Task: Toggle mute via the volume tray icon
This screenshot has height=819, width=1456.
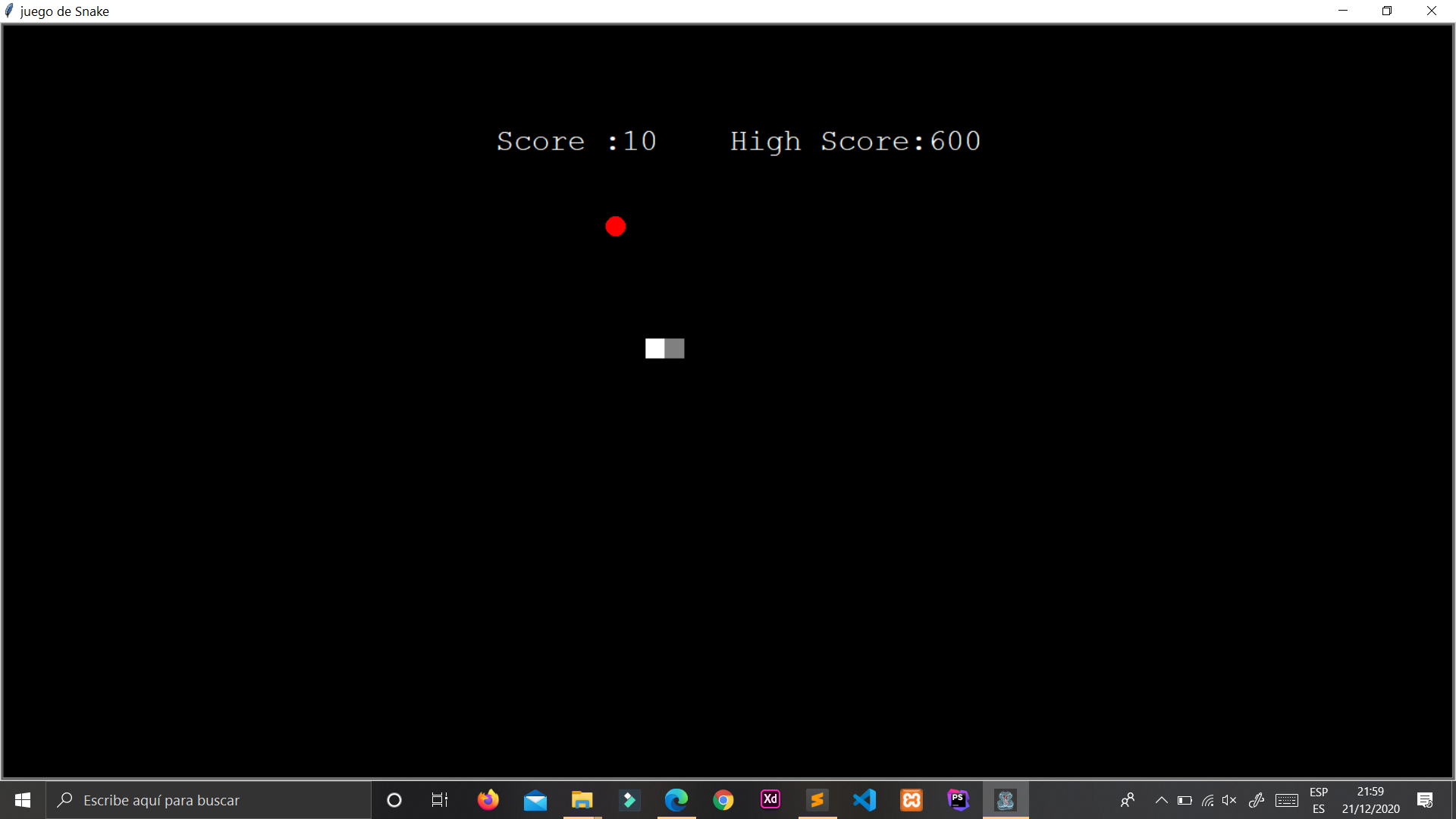Action: 1229,800
